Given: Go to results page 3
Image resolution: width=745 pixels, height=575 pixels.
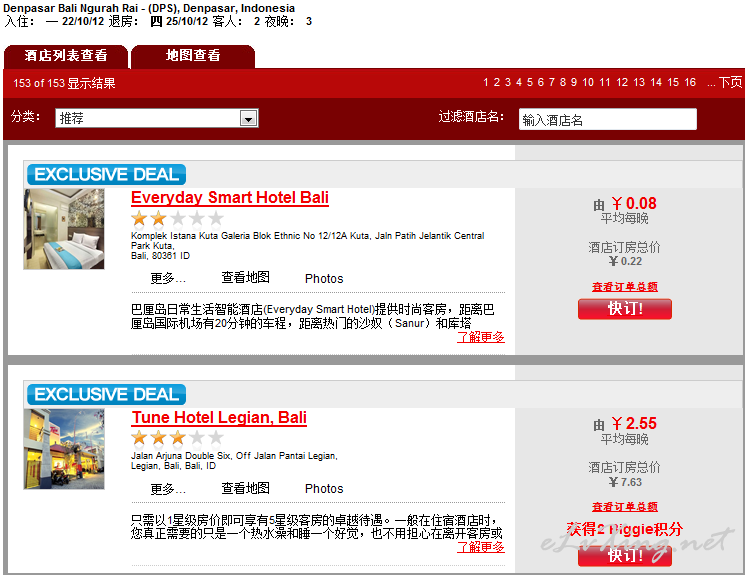Looking at the screenshot, I should [x=507, y=83].
